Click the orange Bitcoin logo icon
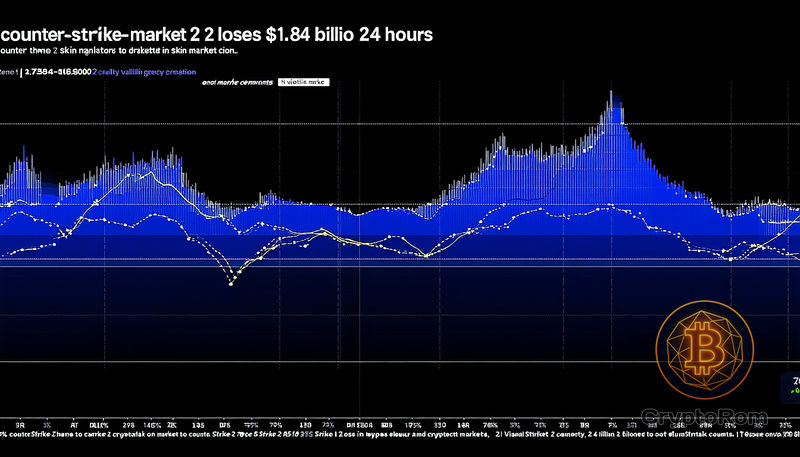800x457 pixels. click(x=704, y=350)
